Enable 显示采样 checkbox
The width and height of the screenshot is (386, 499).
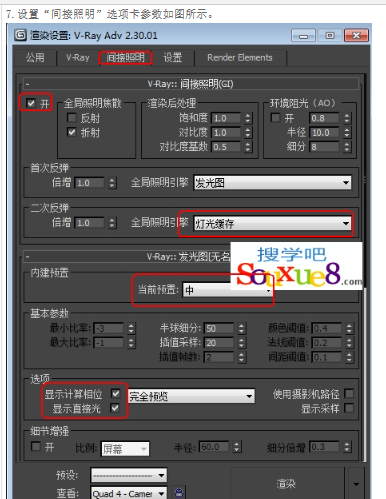pyautogui.click(x=349, y=408)
